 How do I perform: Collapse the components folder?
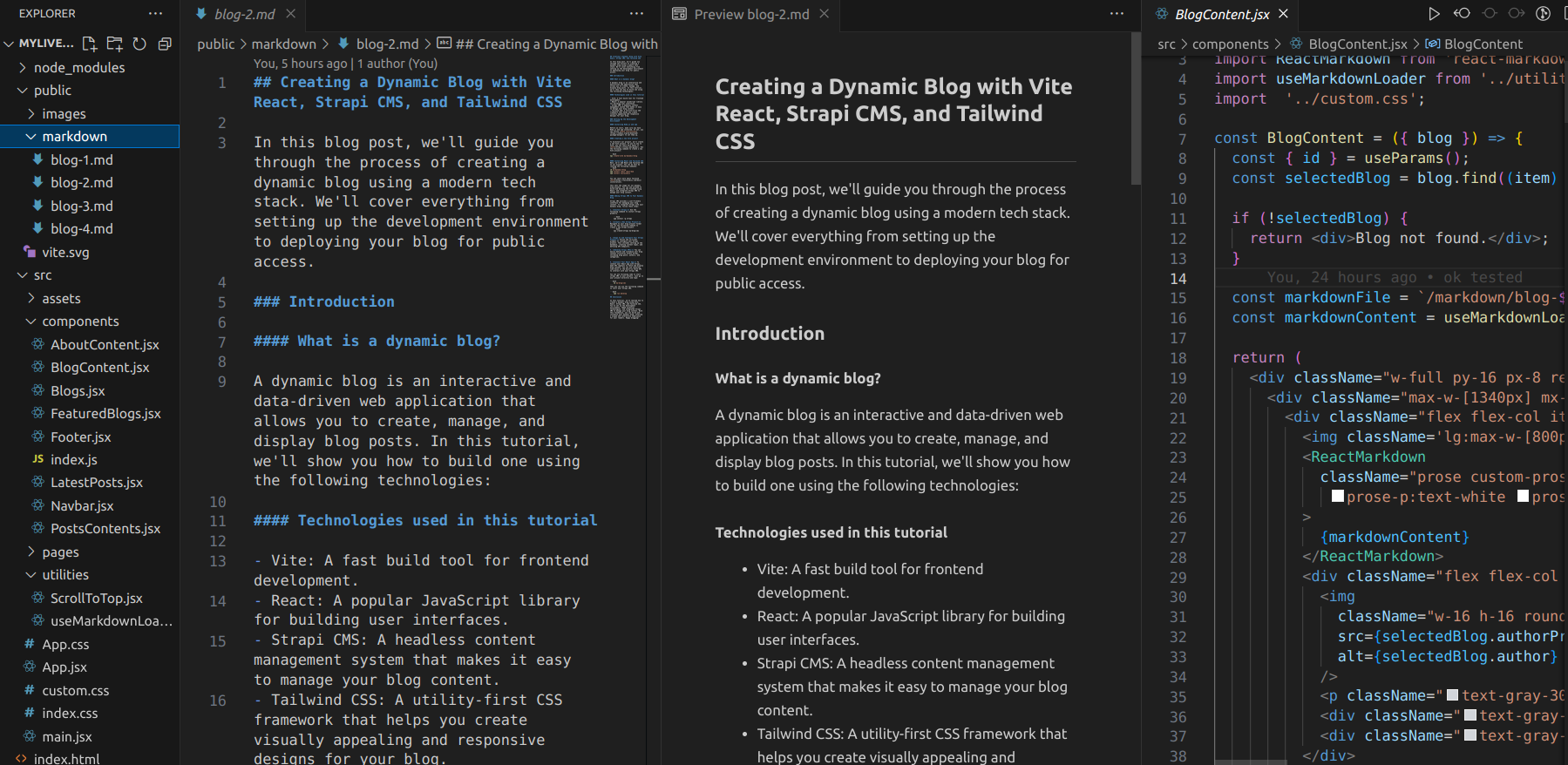(80, 322)
